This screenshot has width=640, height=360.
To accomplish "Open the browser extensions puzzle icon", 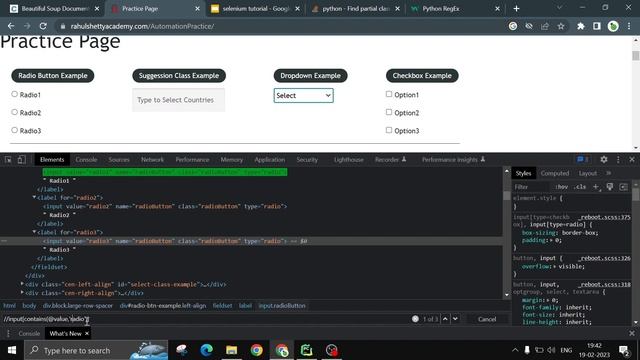I will (x=580, y=26).
